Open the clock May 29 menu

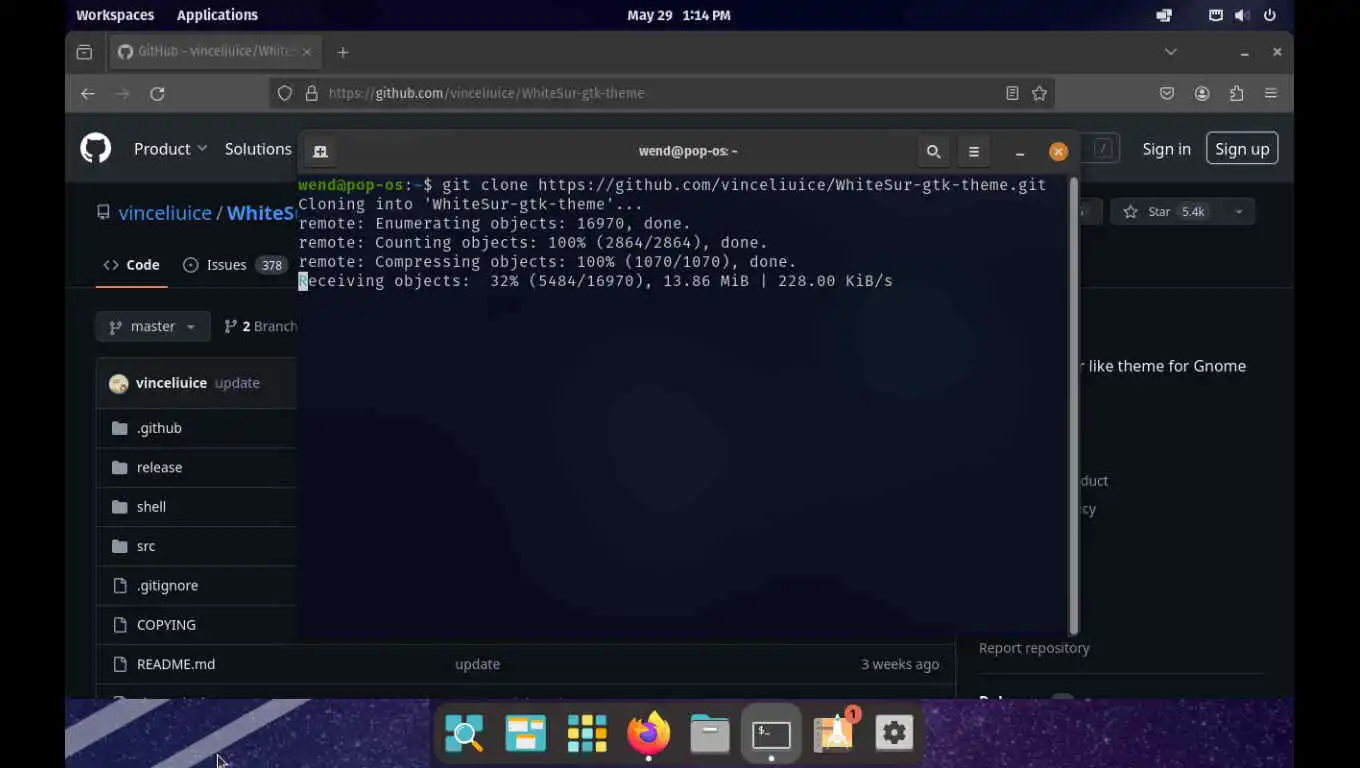679,15
